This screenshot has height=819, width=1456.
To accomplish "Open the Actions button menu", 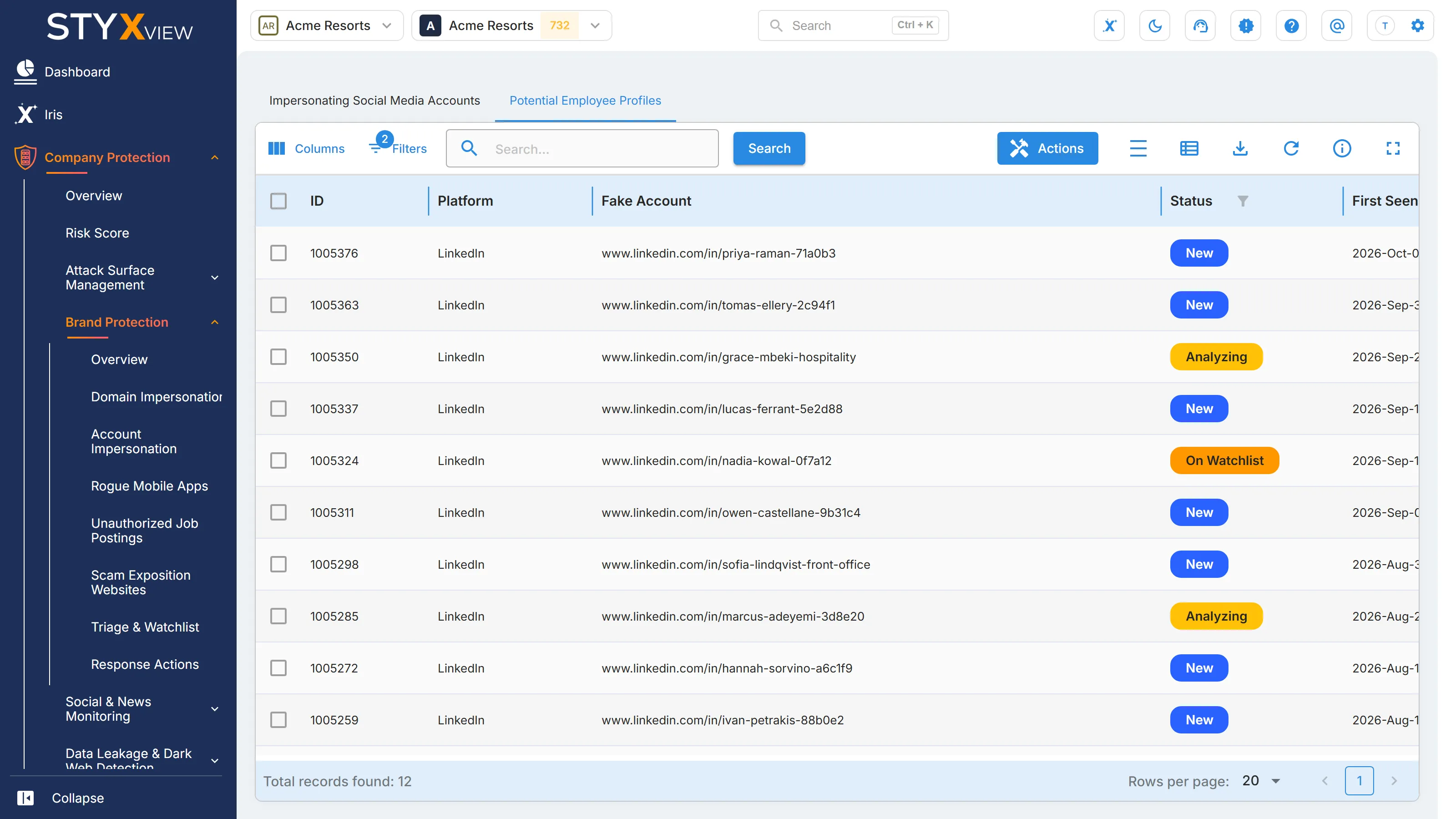I will 1047,148.
